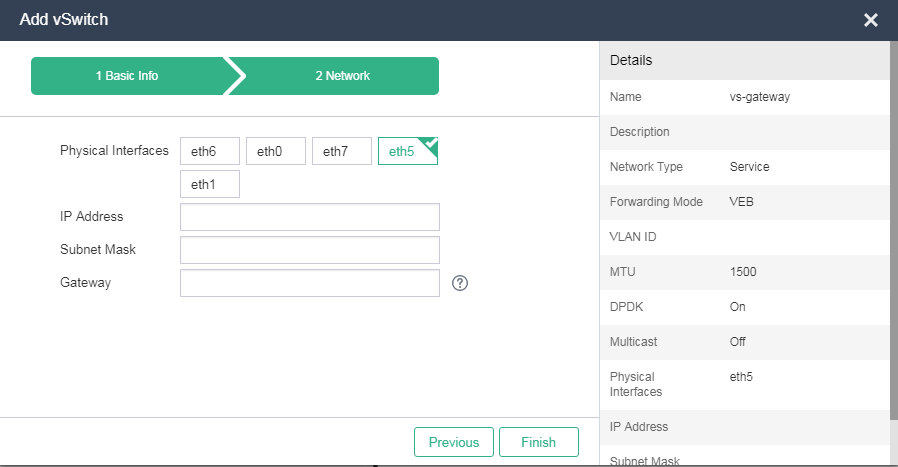Deselect the eth5 physical interface
Image resolution: width=898 pixels, height=467 pixels.
pos(407,151)
